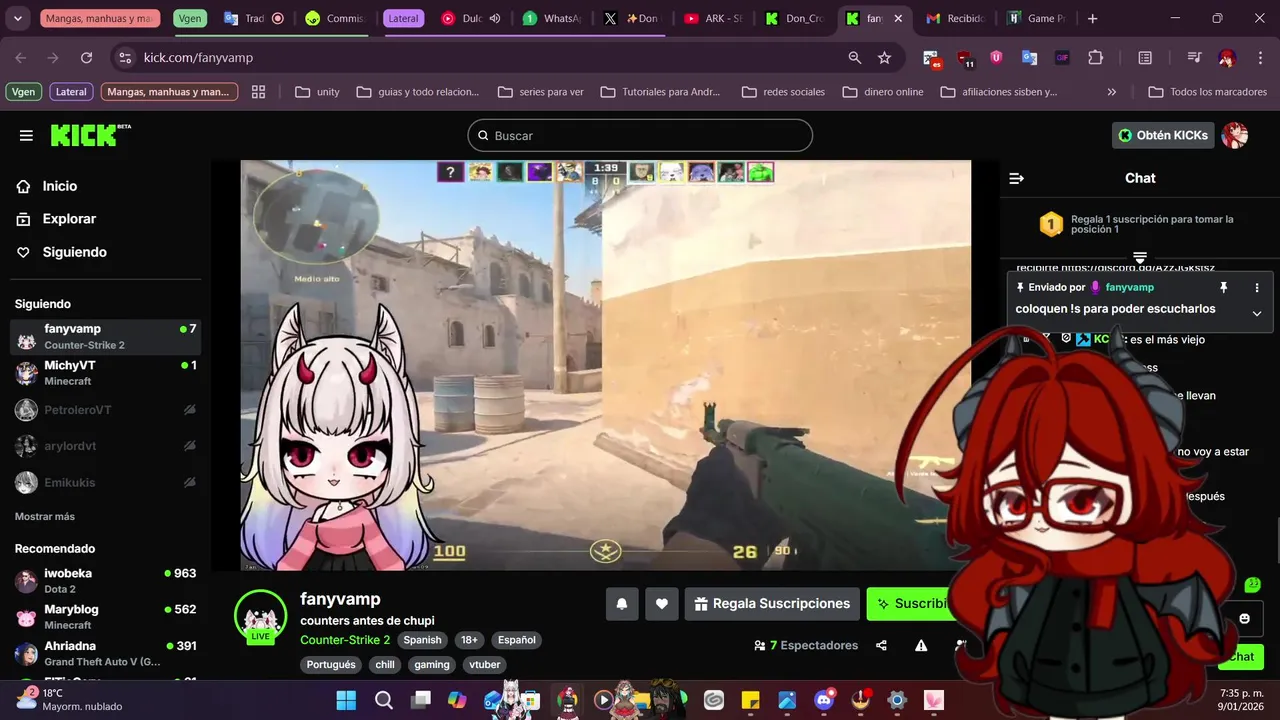Toggle stream notifications bell
This screenshot has width=1280, height=720.
pyautogui.click(x=622, y=604)
